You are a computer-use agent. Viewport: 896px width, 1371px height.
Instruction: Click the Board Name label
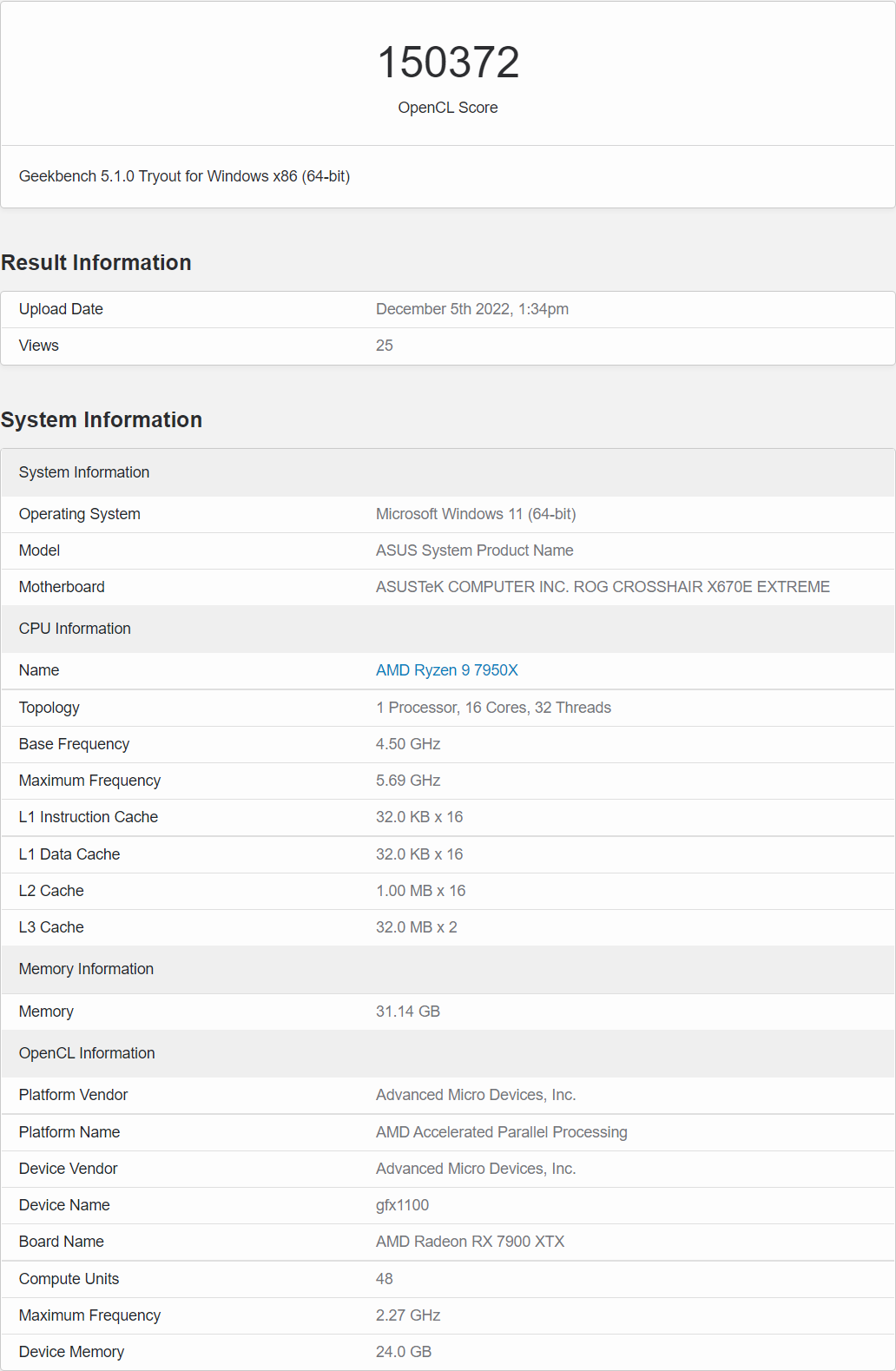62,1242
